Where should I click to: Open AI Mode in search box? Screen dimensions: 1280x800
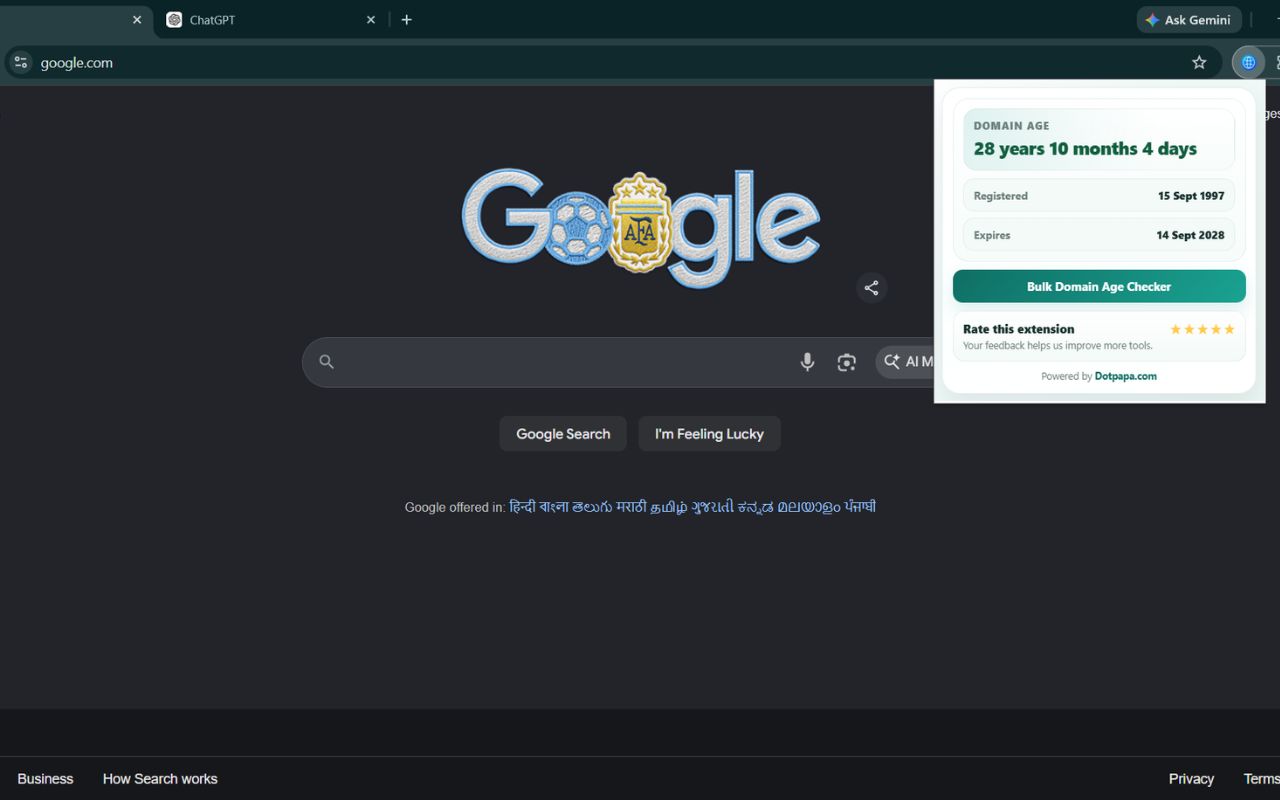click(906, 362)
